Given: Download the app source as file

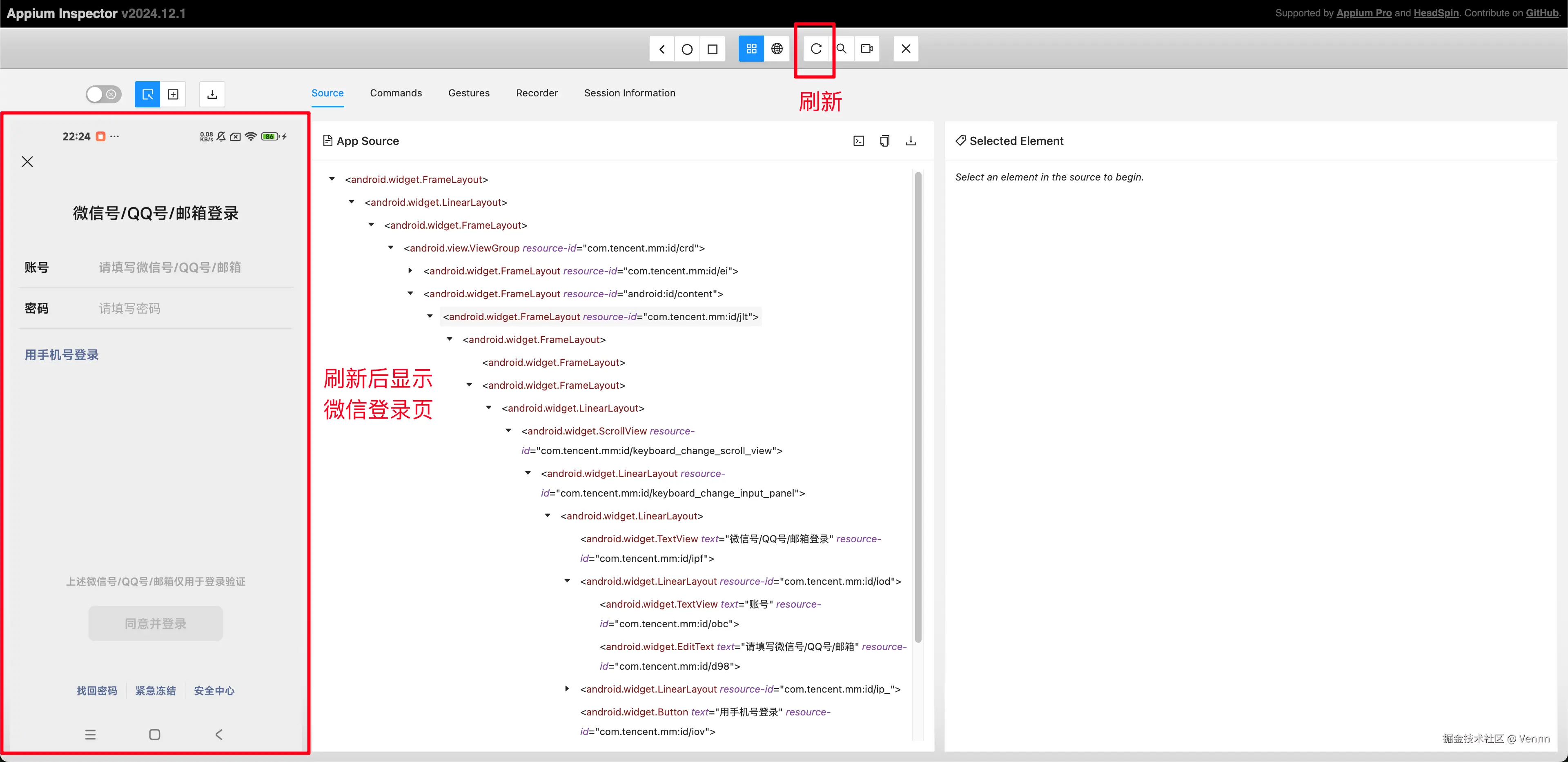Looking at the screenshot, I should pyautogui.click(x=911, y=140).
